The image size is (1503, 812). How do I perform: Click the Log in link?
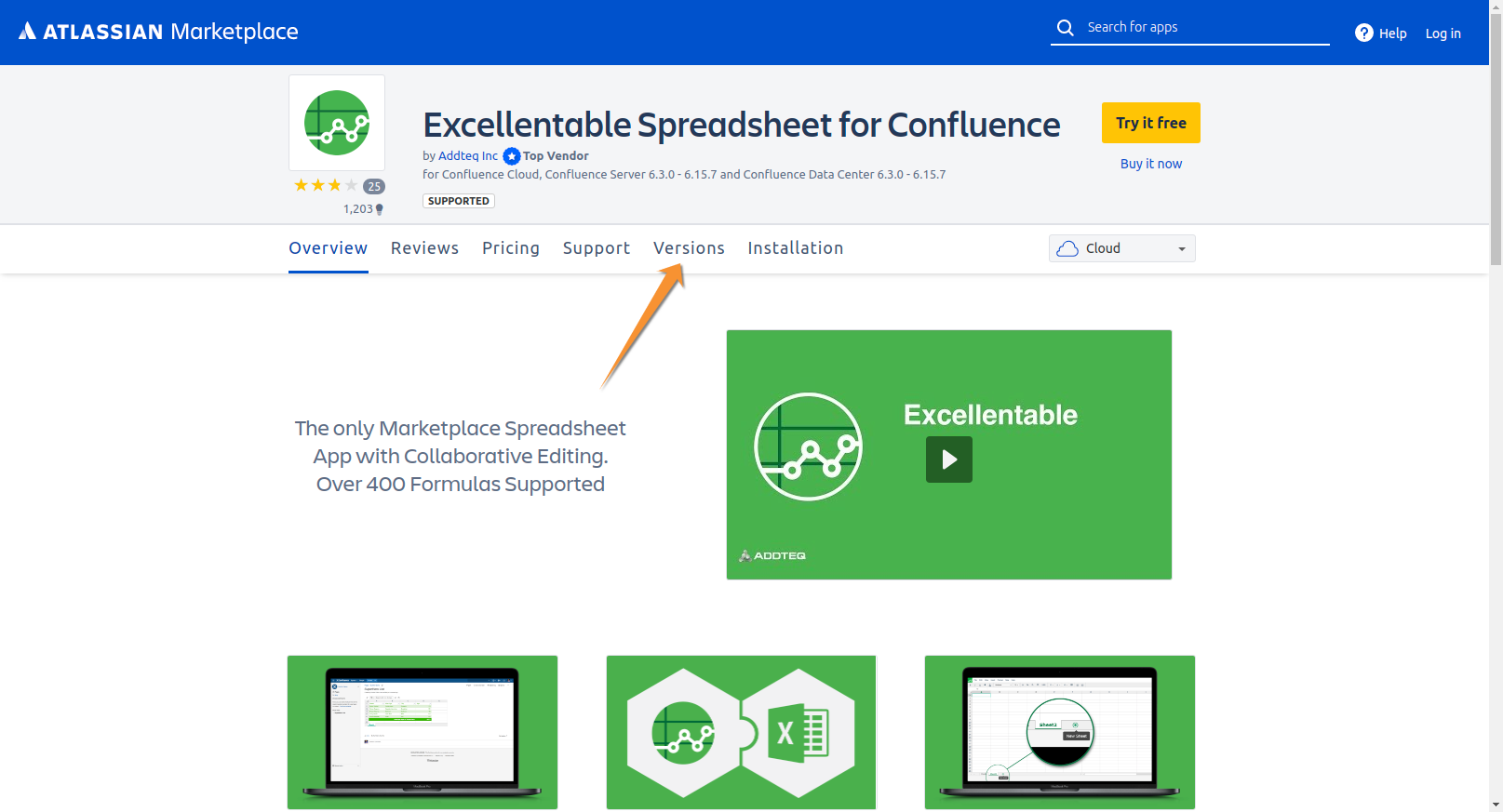(x=1443, y=33)
